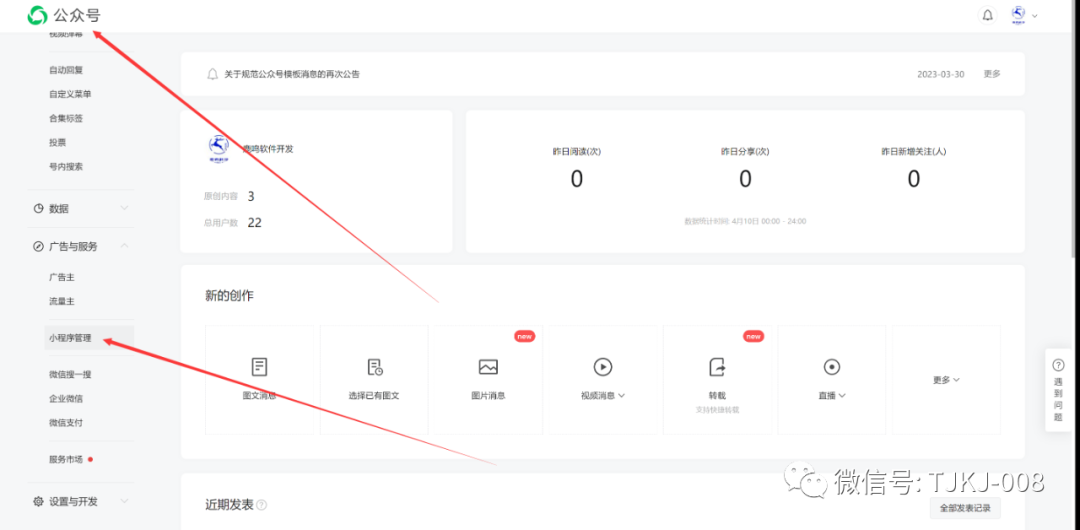Open 服务市场 in sidebar
This screenshot has width=1080, height=530.
(66, 459)
